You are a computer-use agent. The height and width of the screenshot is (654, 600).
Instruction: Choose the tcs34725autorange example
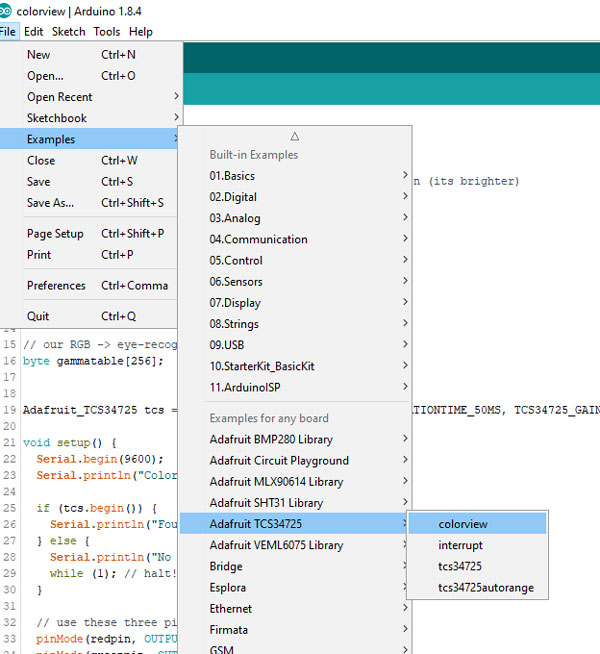pyautogui.click(x=485, y=588)
